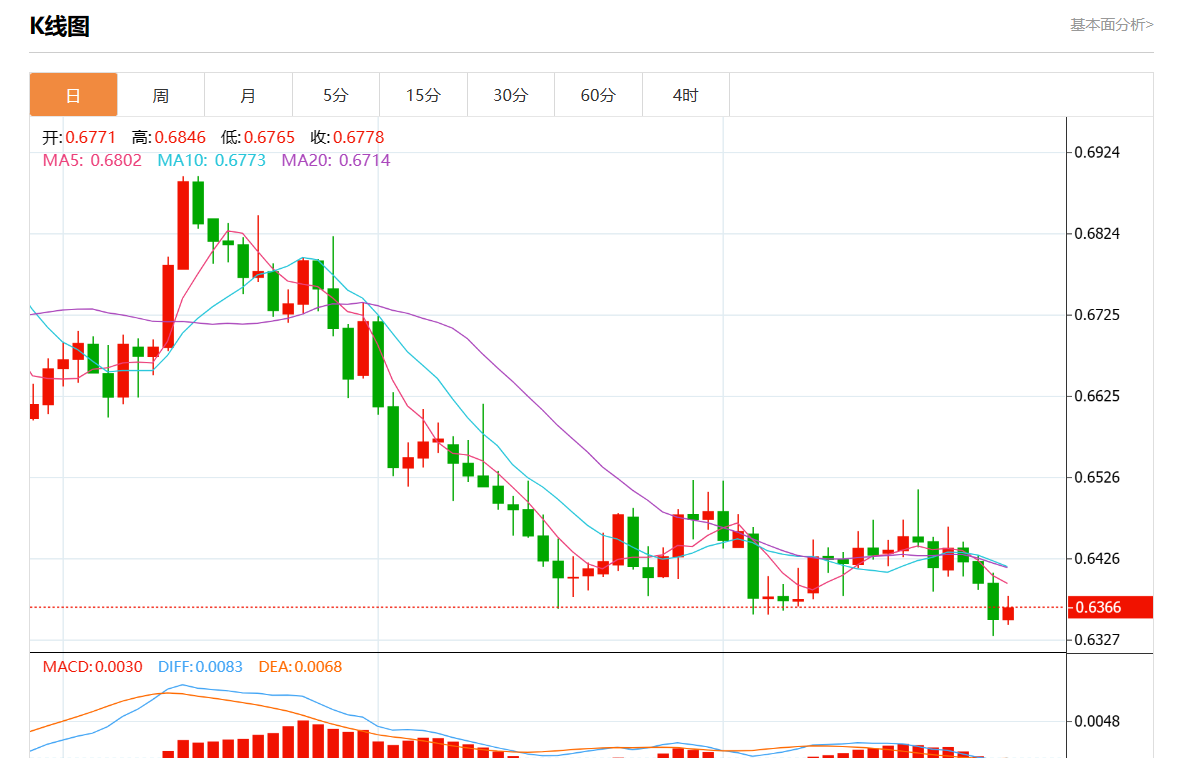Open the 5分 interval tab
The height and width of the screenshot is (758, 1182).
(x=335, y=95)
